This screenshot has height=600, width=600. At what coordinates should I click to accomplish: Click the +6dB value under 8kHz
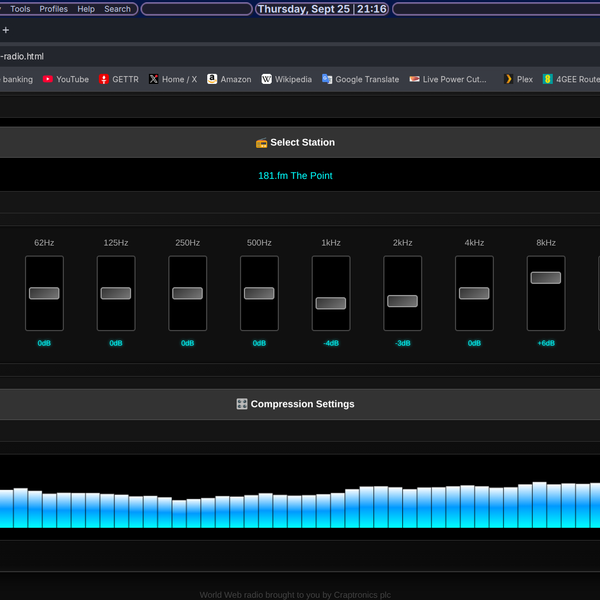[546, 343]
